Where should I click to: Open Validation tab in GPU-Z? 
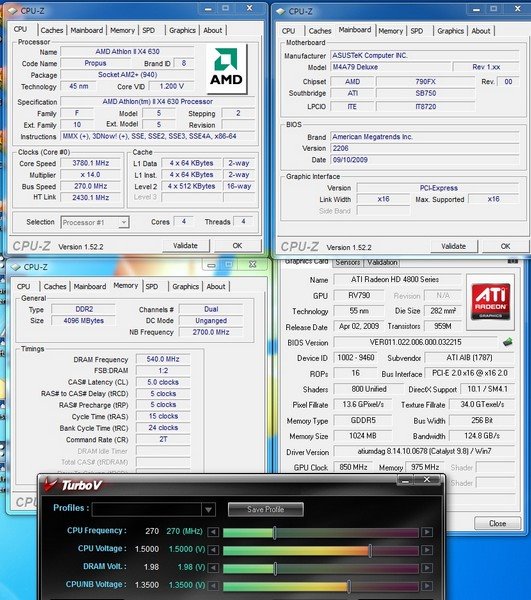point(382,262)
